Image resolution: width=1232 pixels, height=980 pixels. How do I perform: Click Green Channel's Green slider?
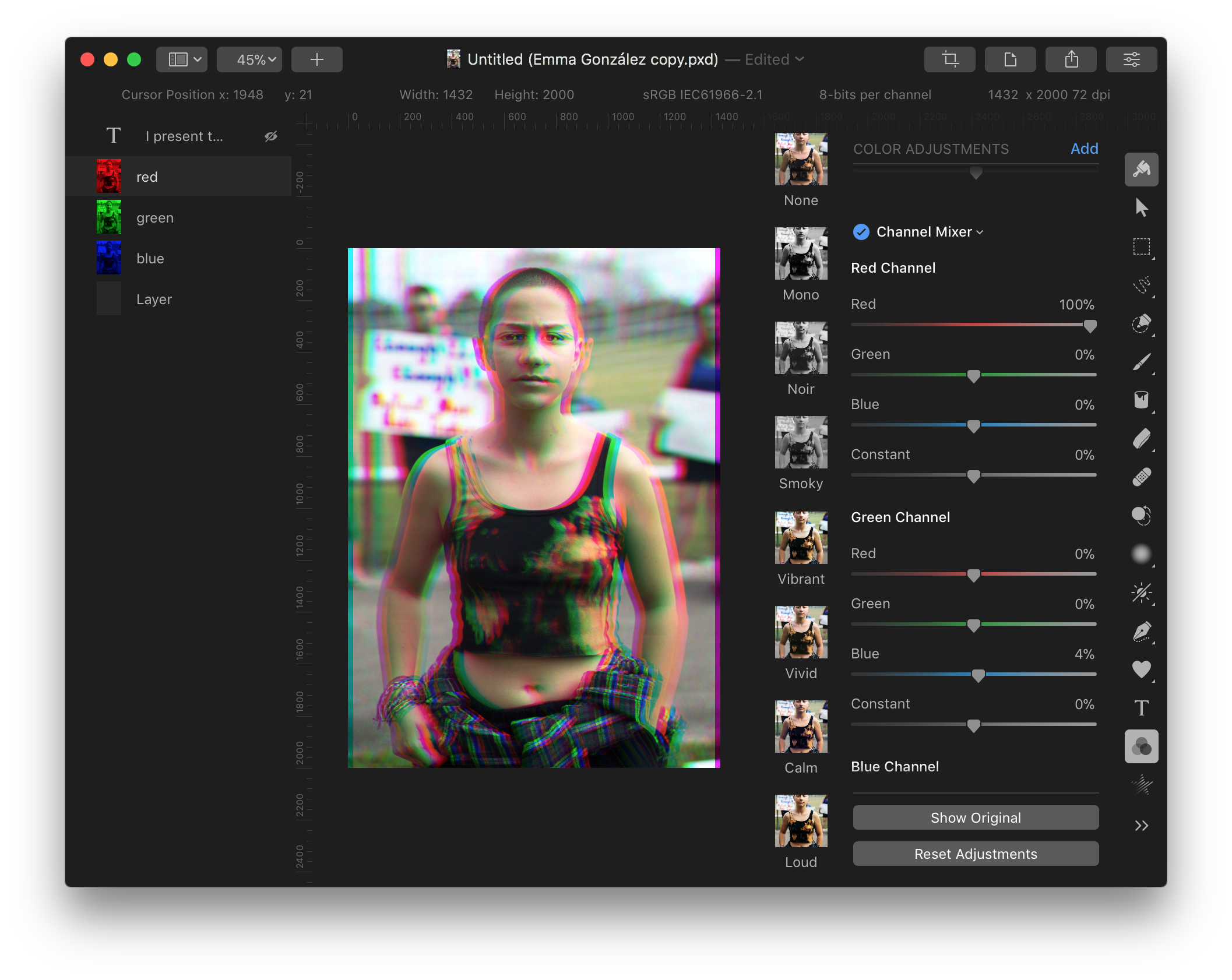[x=973, y=625]
